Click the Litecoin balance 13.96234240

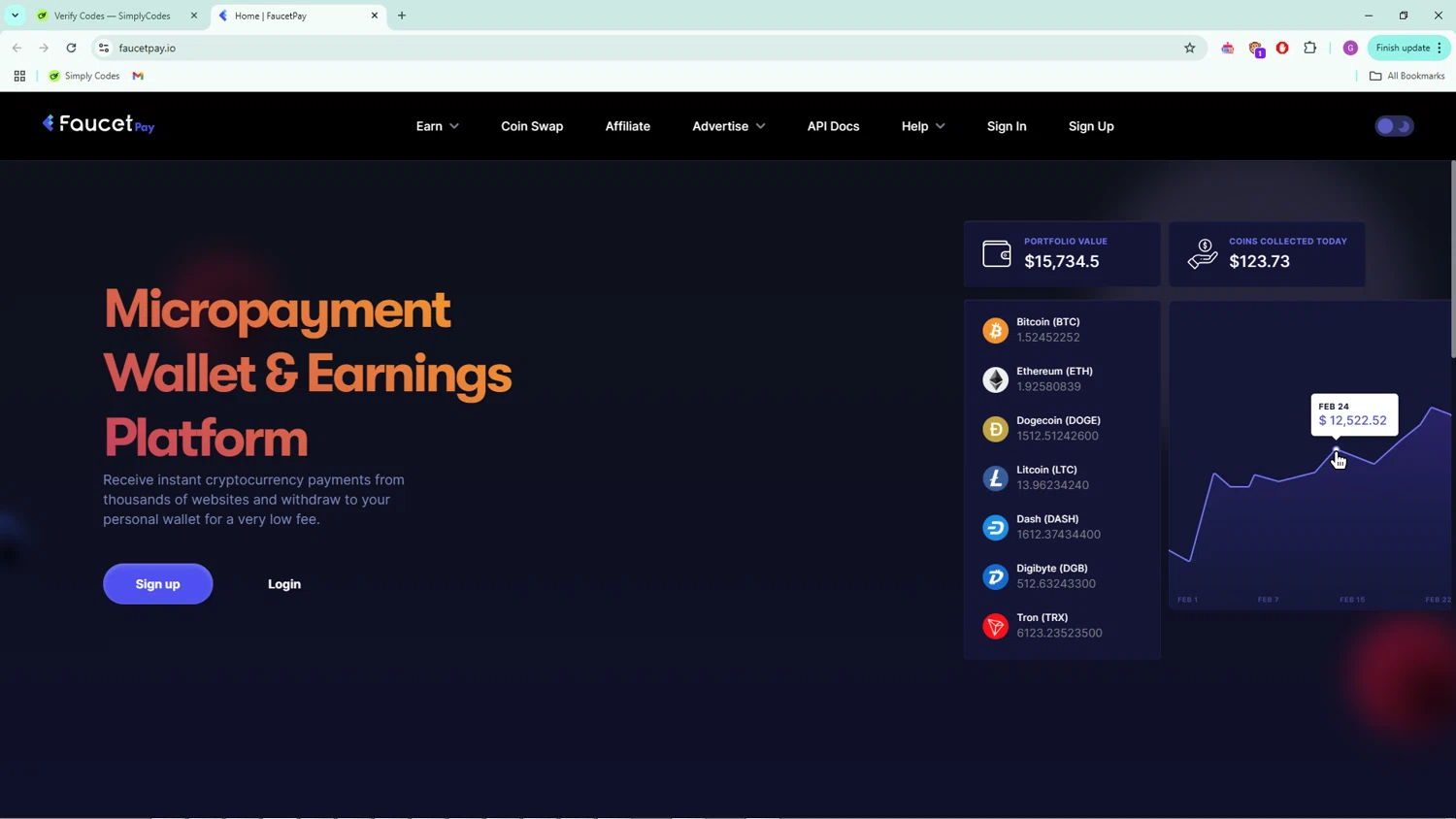coord(1052,485)
